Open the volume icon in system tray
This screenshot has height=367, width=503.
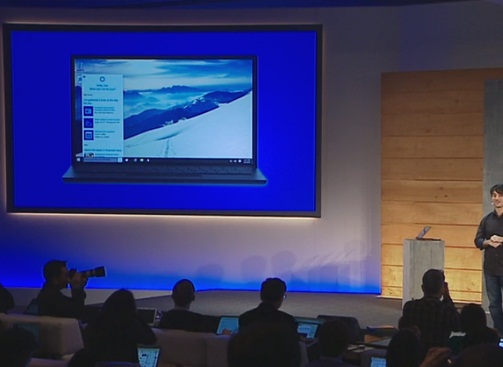[x=235, y=161]
